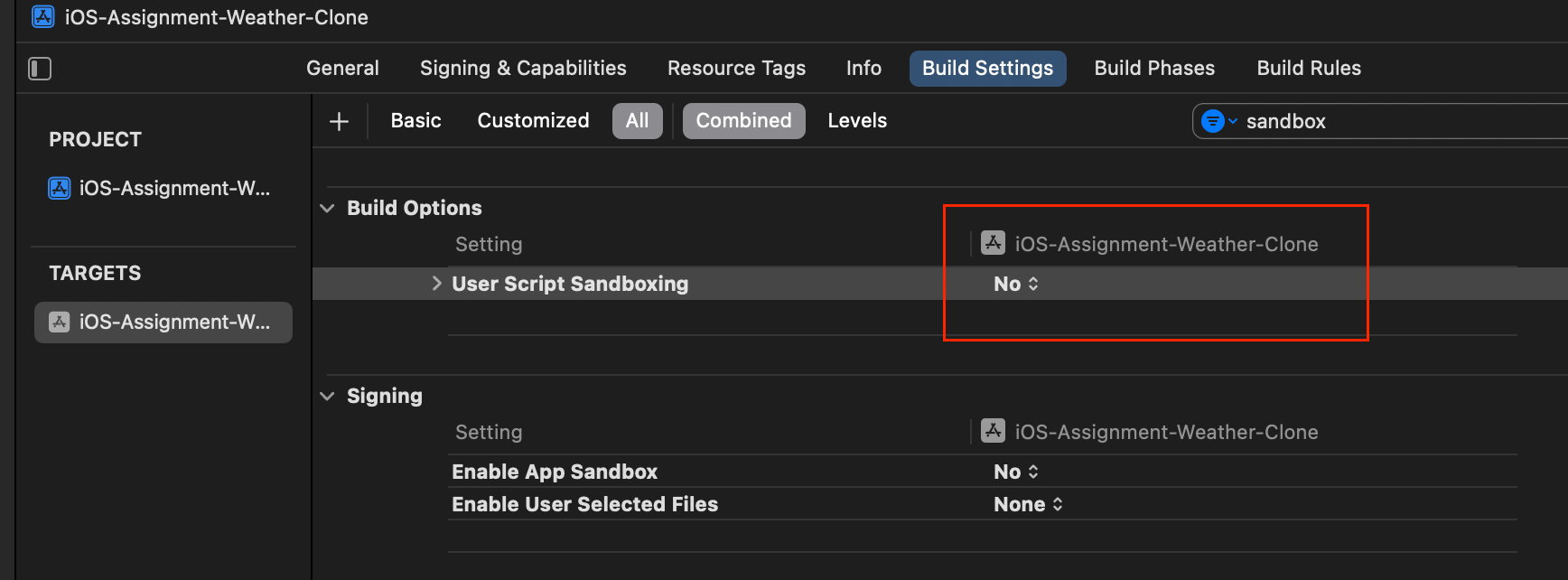The width and height of the screenshot is (1568, 580).
Task: Collapse the Build Options section
Action: [x=327, y=209]
